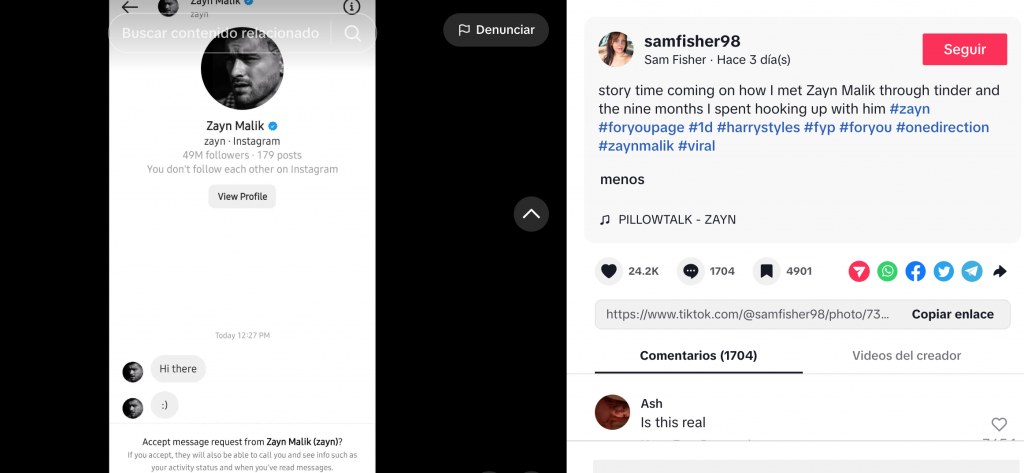Screen dimensions: 1024x473
Task: Select the Comentarios (1704) tab
Action: [698, 355]
